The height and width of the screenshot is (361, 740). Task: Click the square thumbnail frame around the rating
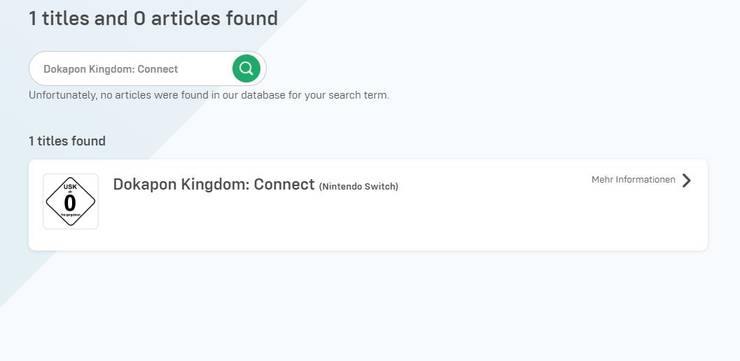pos(70,201)
